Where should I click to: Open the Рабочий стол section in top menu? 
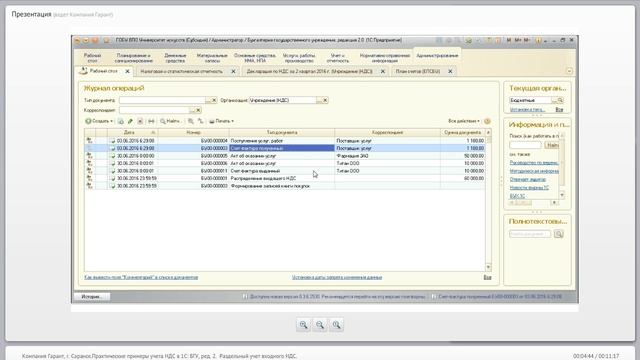(92, 58)
